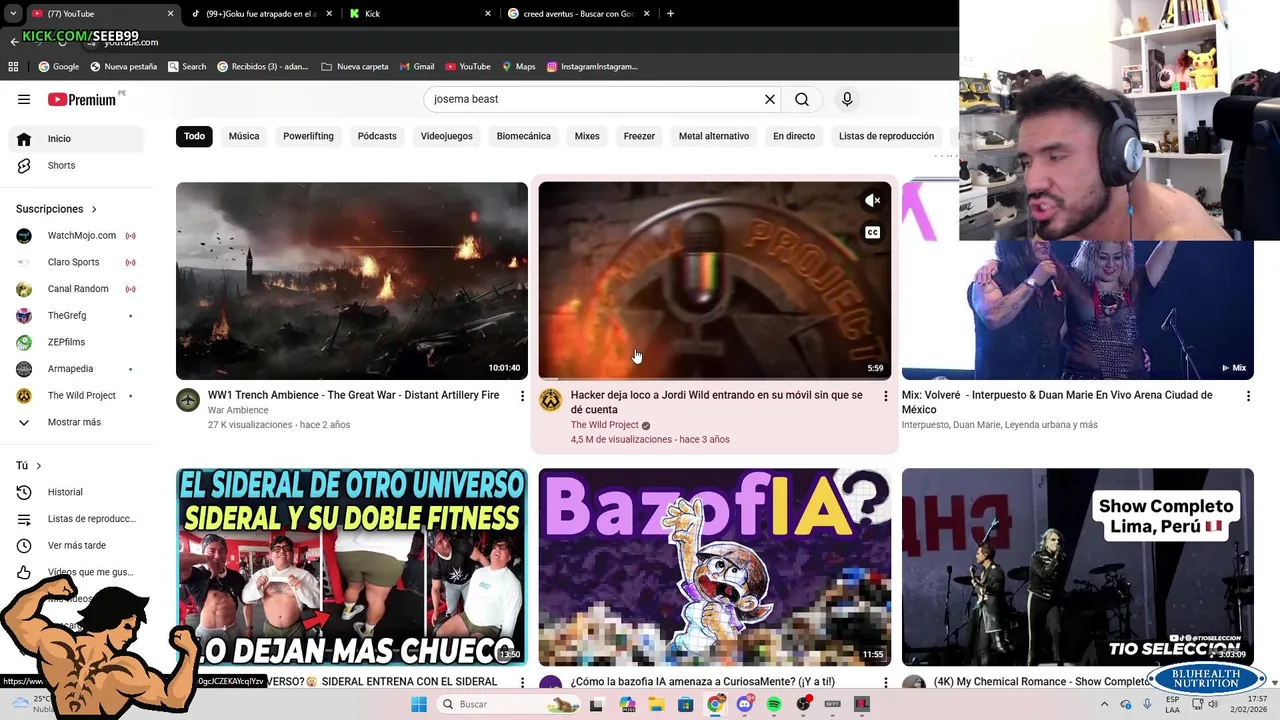Open the Armapedia subscription
1280x720 pixels.
[76, 369]
